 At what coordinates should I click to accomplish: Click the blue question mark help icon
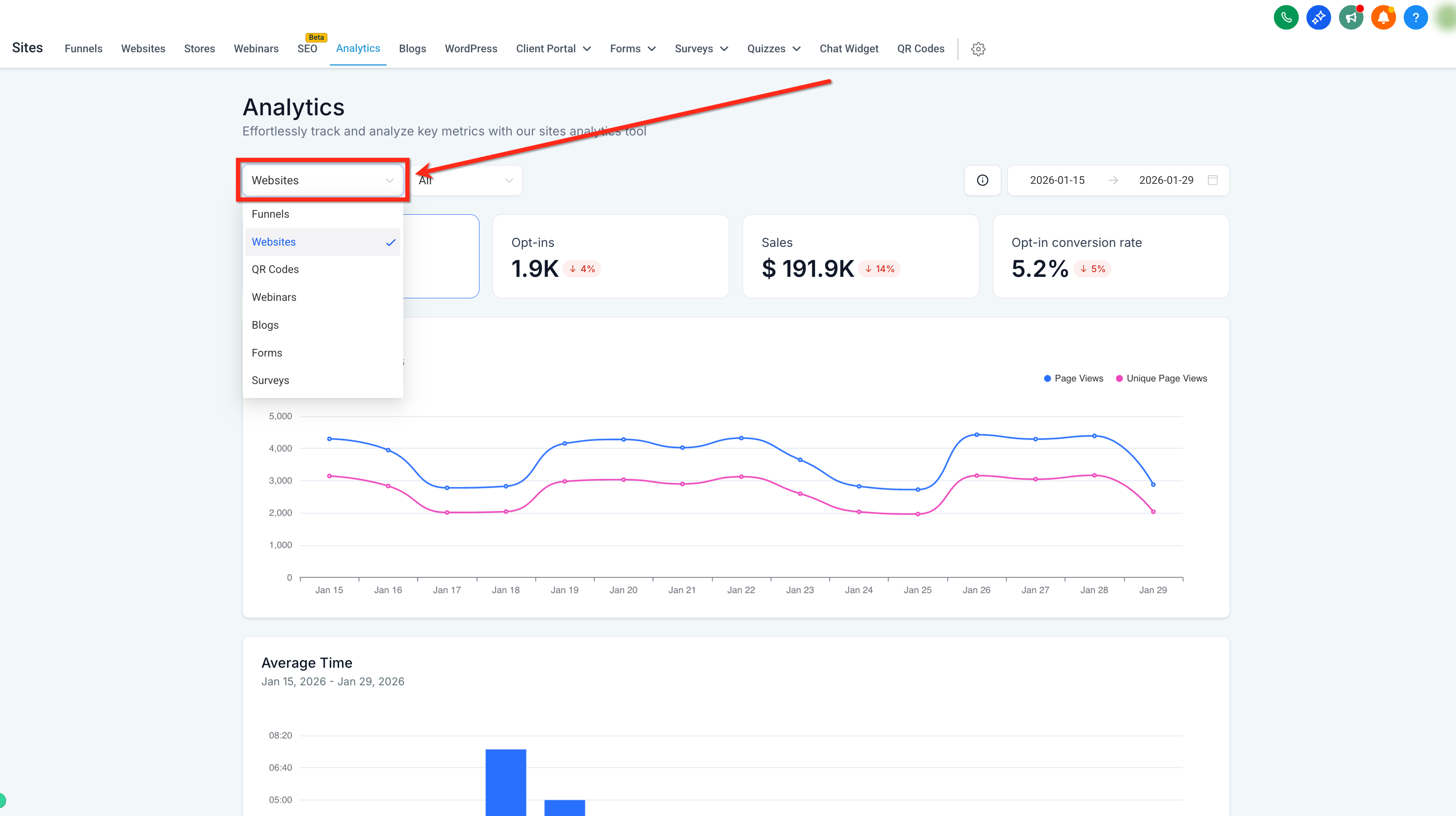coord(1415,18)
